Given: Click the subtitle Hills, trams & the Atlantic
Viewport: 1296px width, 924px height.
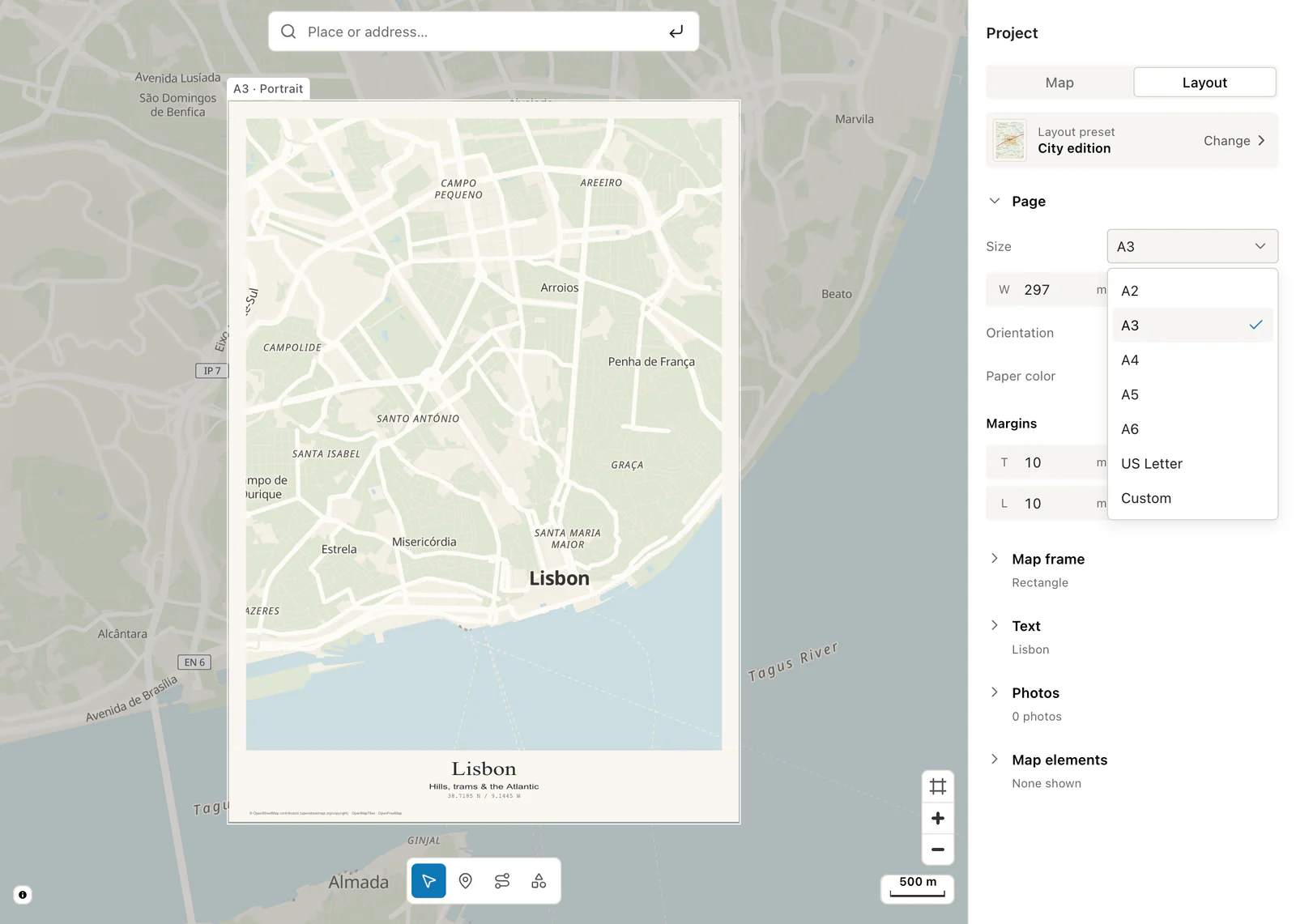Looking at the screenshot, I should coord(484,786).
